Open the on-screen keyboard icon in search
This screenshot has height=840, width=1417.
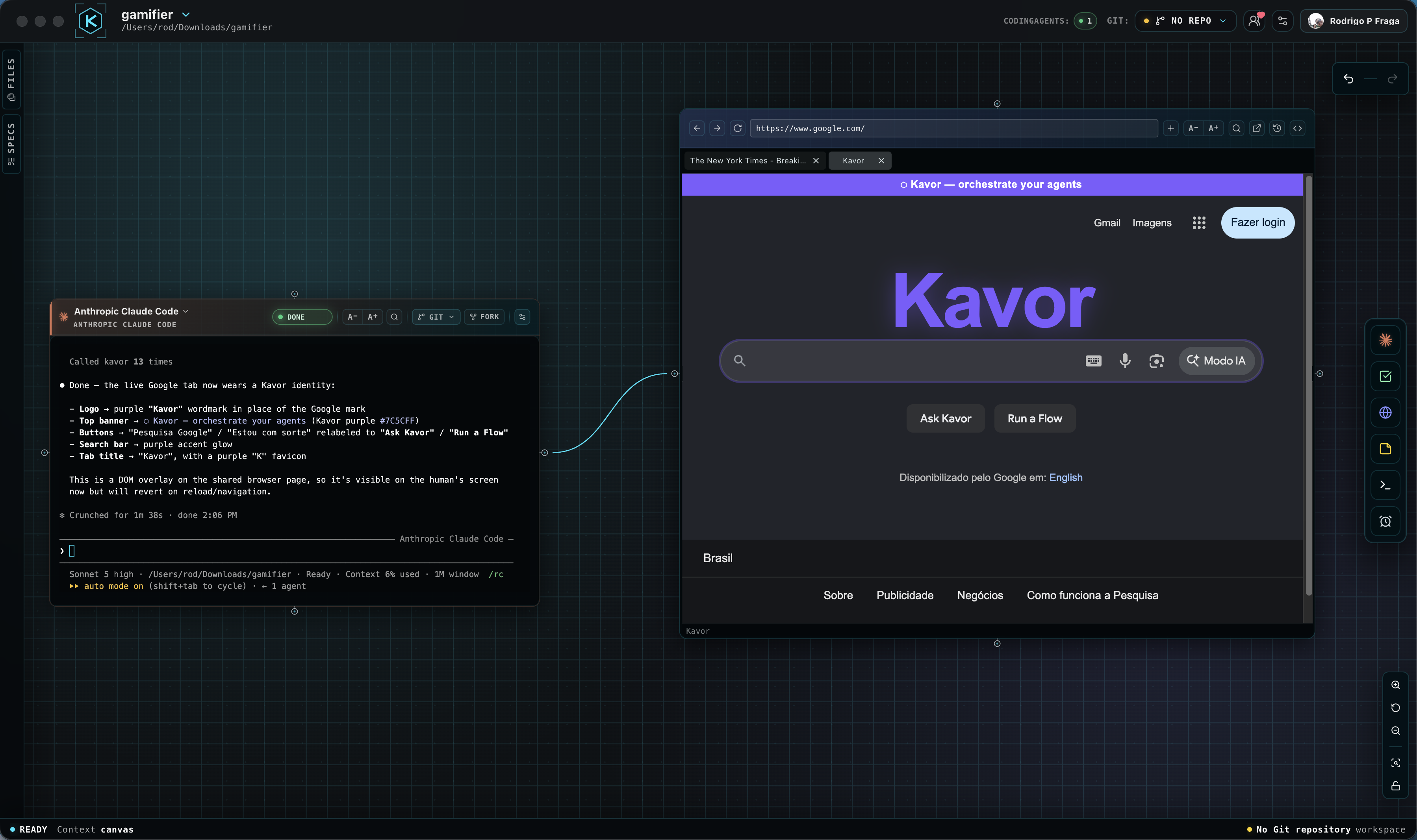coord(1094,361)
